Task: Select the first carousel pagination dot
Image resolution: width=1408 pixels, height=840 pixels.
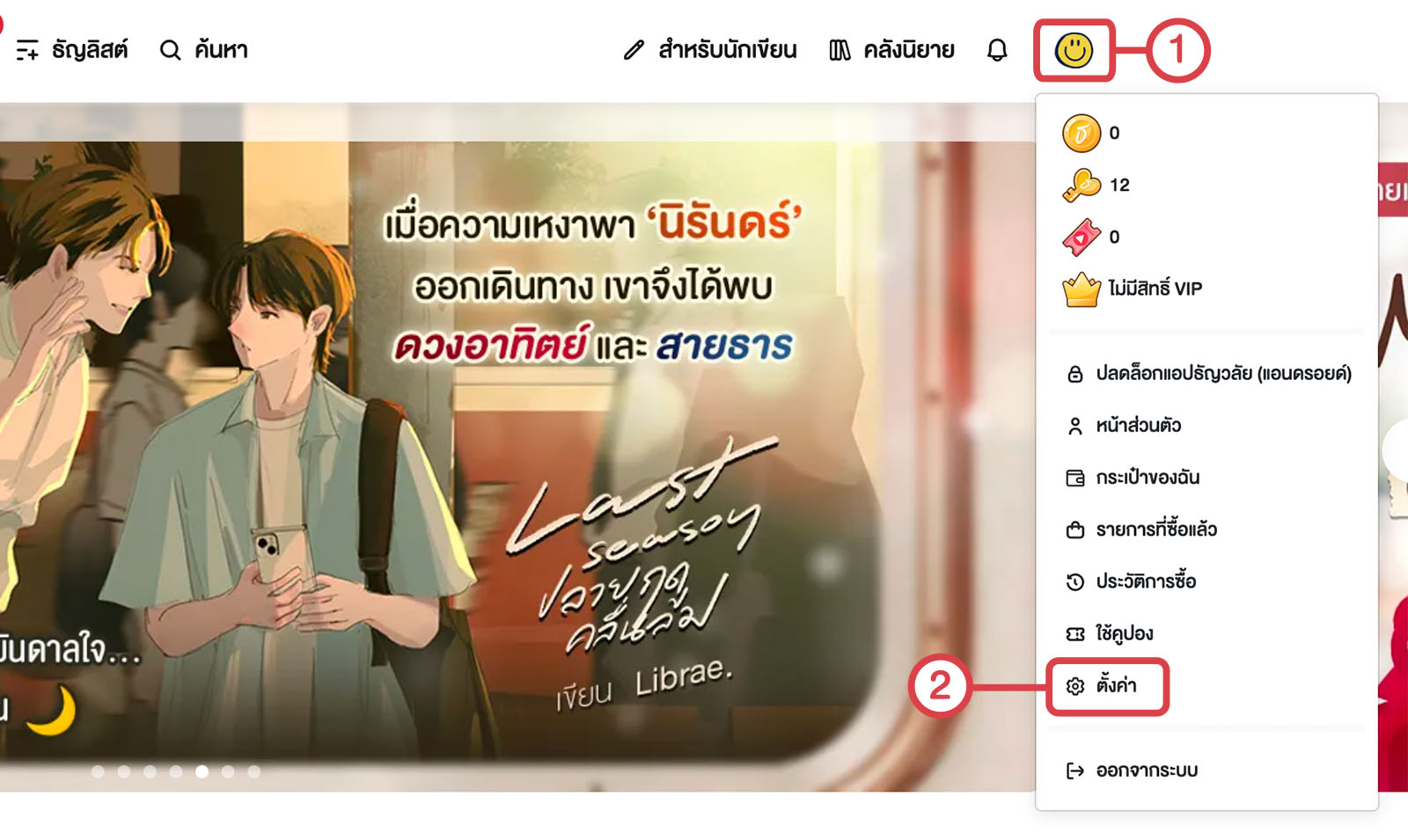Action: coord(98,771)
